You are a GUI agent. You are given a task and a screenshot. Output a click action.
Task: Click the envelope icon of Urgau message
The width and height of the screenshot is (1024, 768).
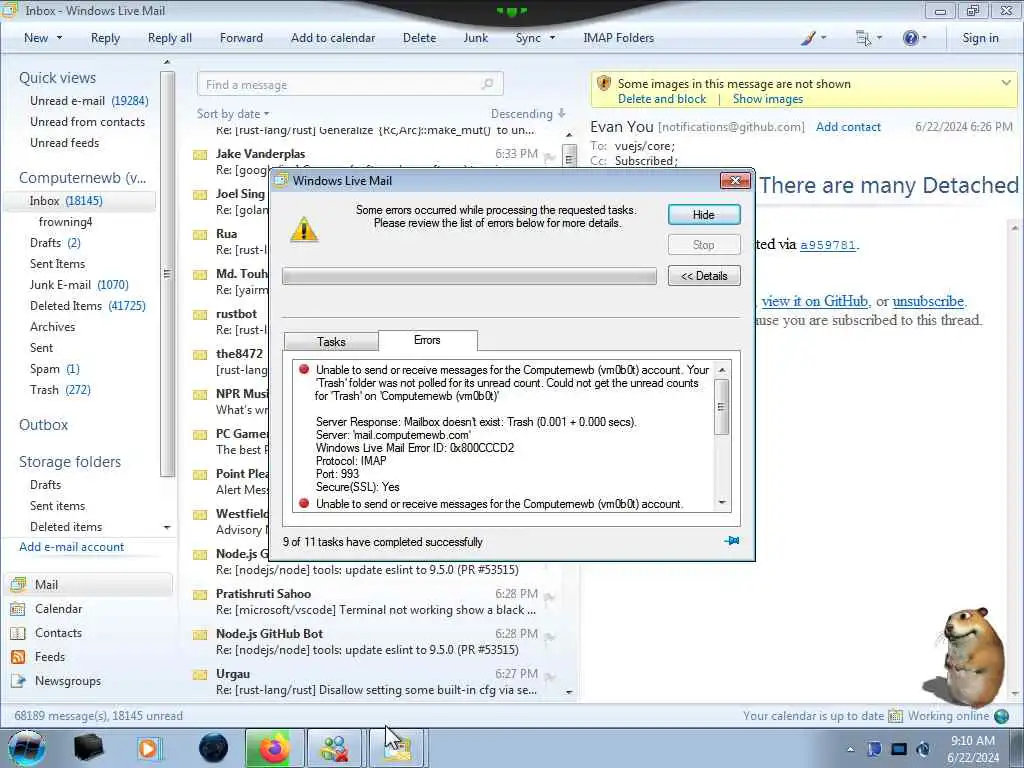pos(200,674)
